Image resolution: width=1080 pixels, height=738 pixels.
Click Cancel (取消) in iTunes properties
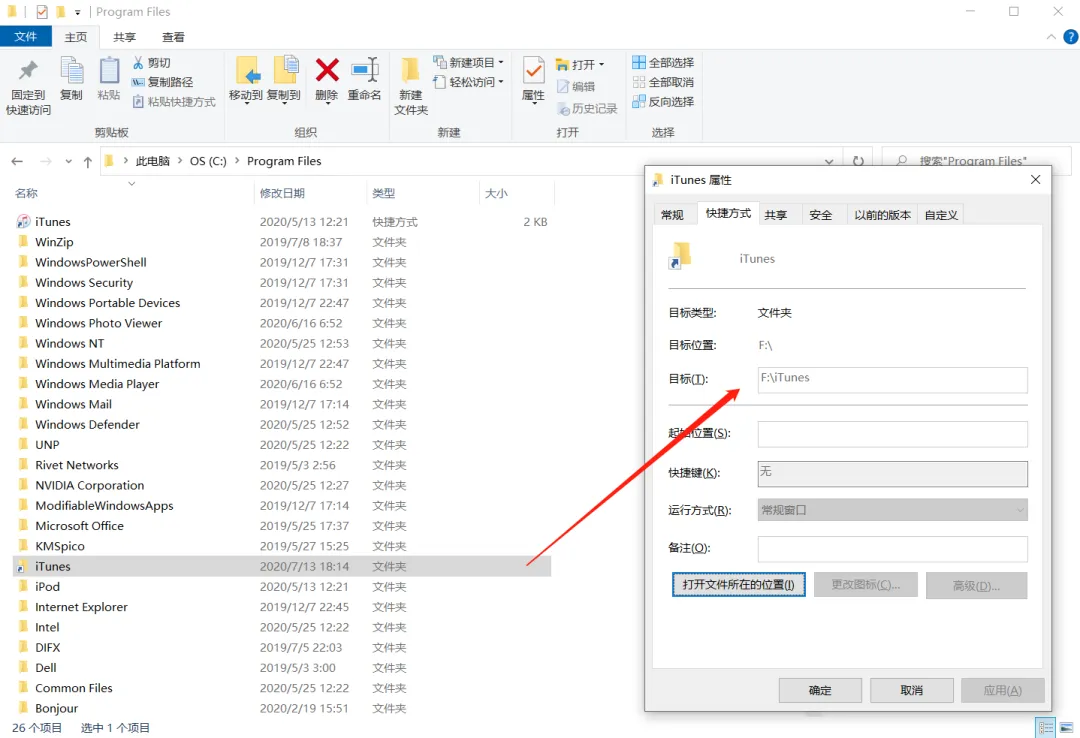(x=911, y=690)
